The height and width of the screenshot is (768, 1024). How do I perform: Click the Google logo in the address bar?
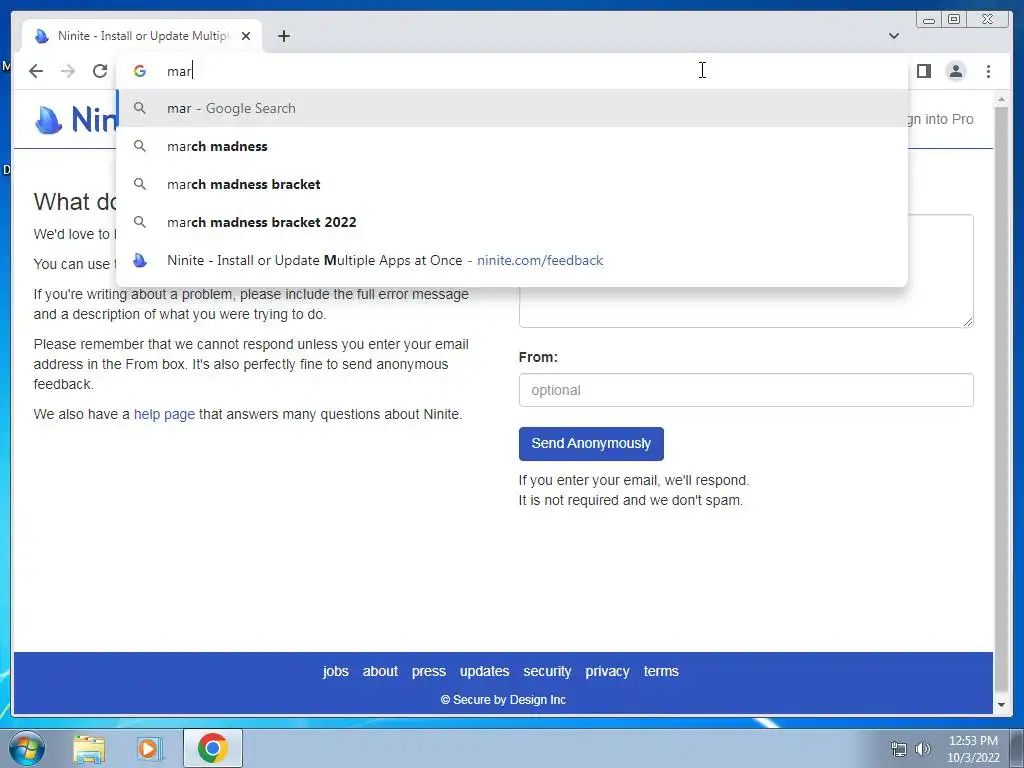[140, 71]
